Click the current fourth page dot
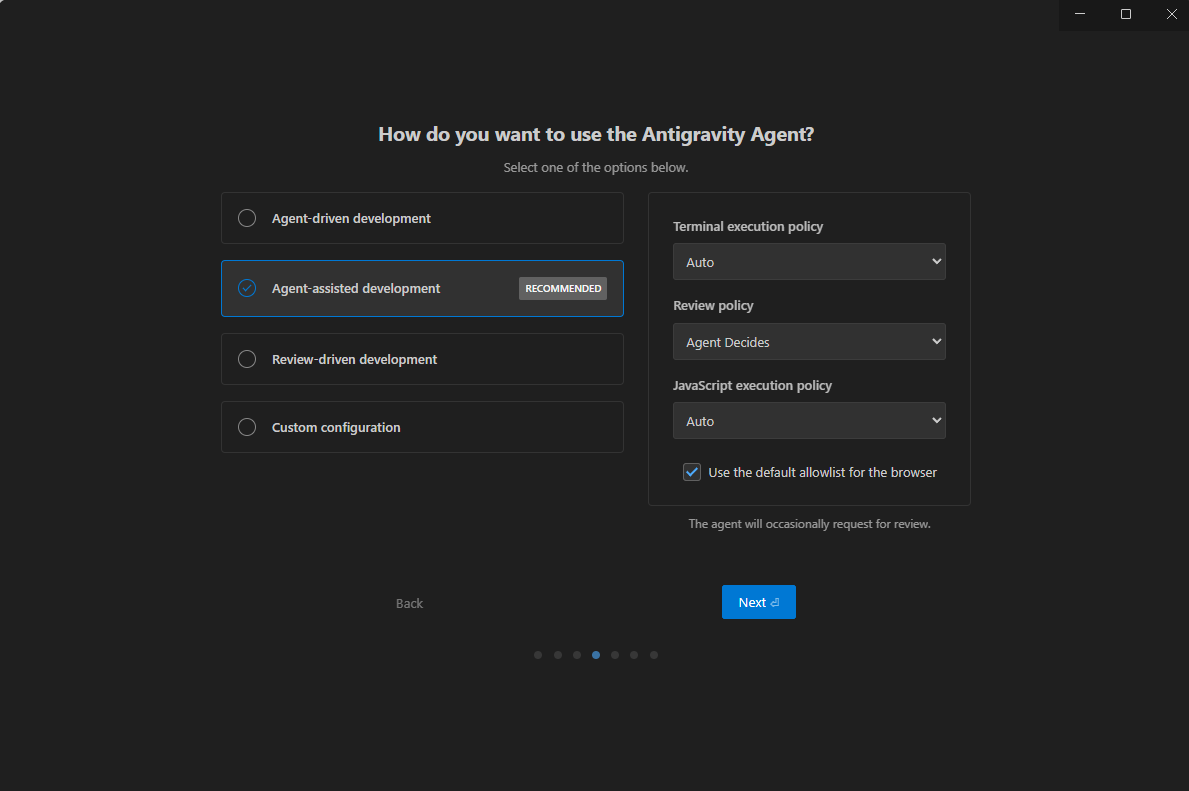 (x=596, y=655)
